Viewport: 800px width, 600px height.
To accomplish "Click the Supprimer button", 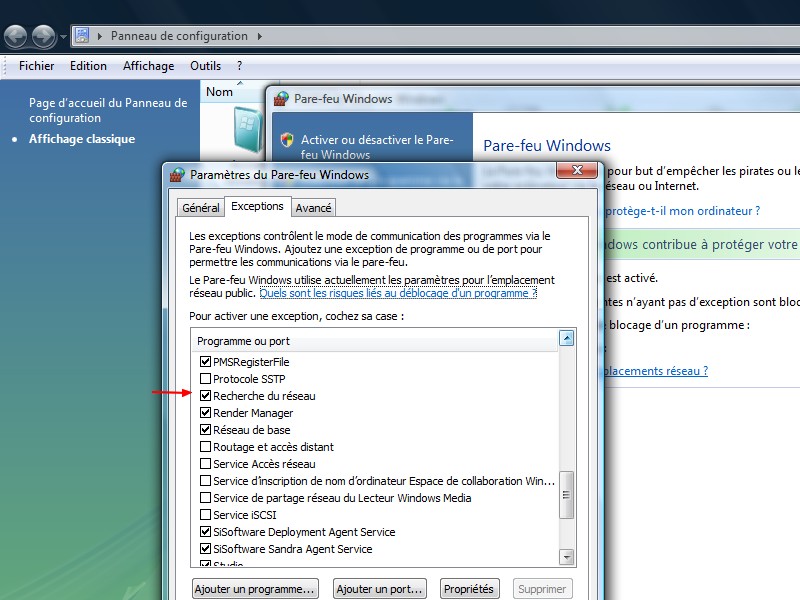I will 542,589.
